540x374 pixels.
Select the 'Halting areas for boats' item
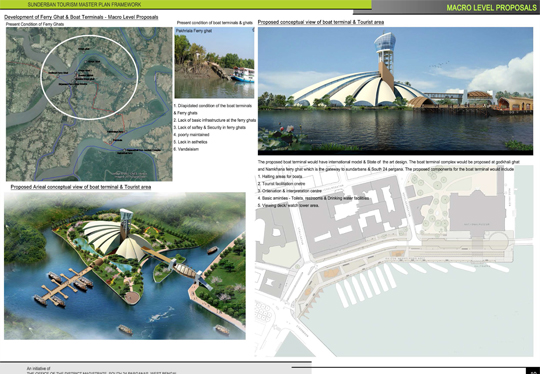[x=280, y=176]
